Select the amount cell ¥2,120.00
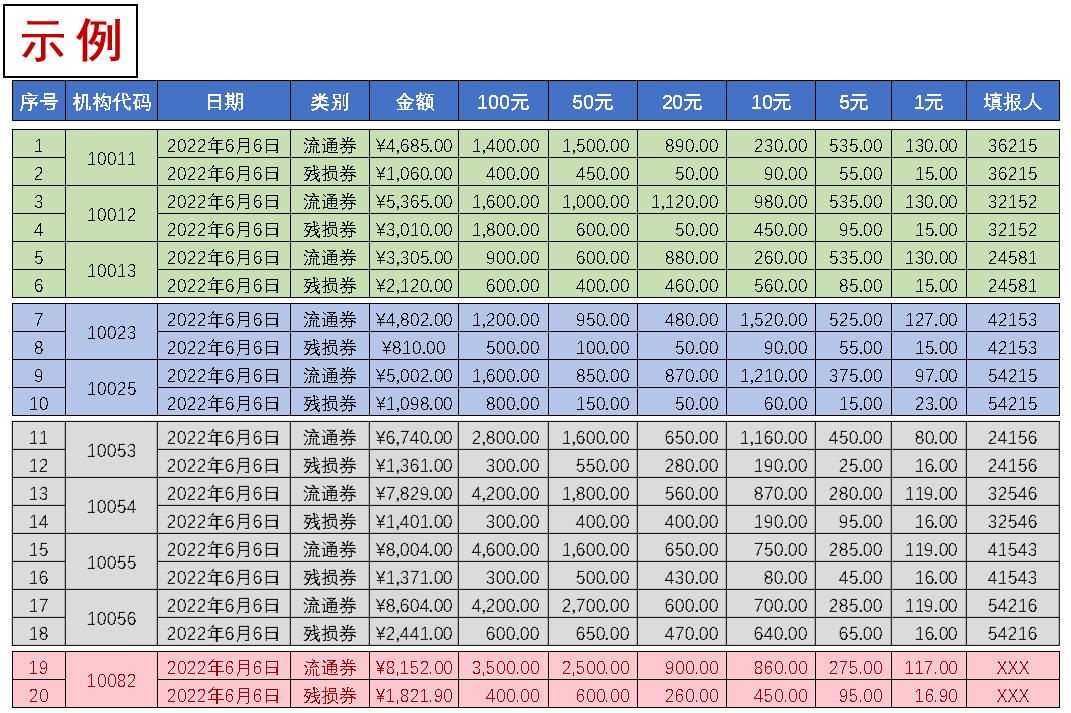1071x713 pixels. (x=415, y=285)
